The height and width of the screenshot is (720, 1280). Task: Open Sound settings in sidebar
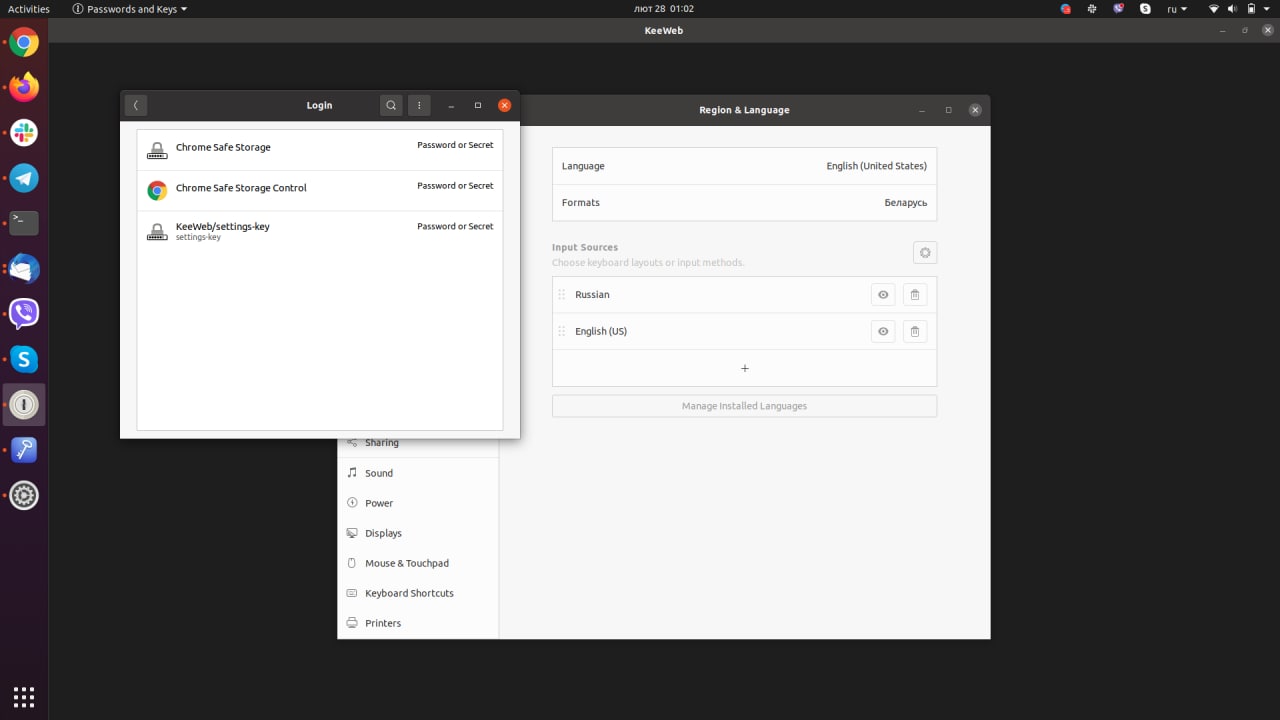coord(418,473)
